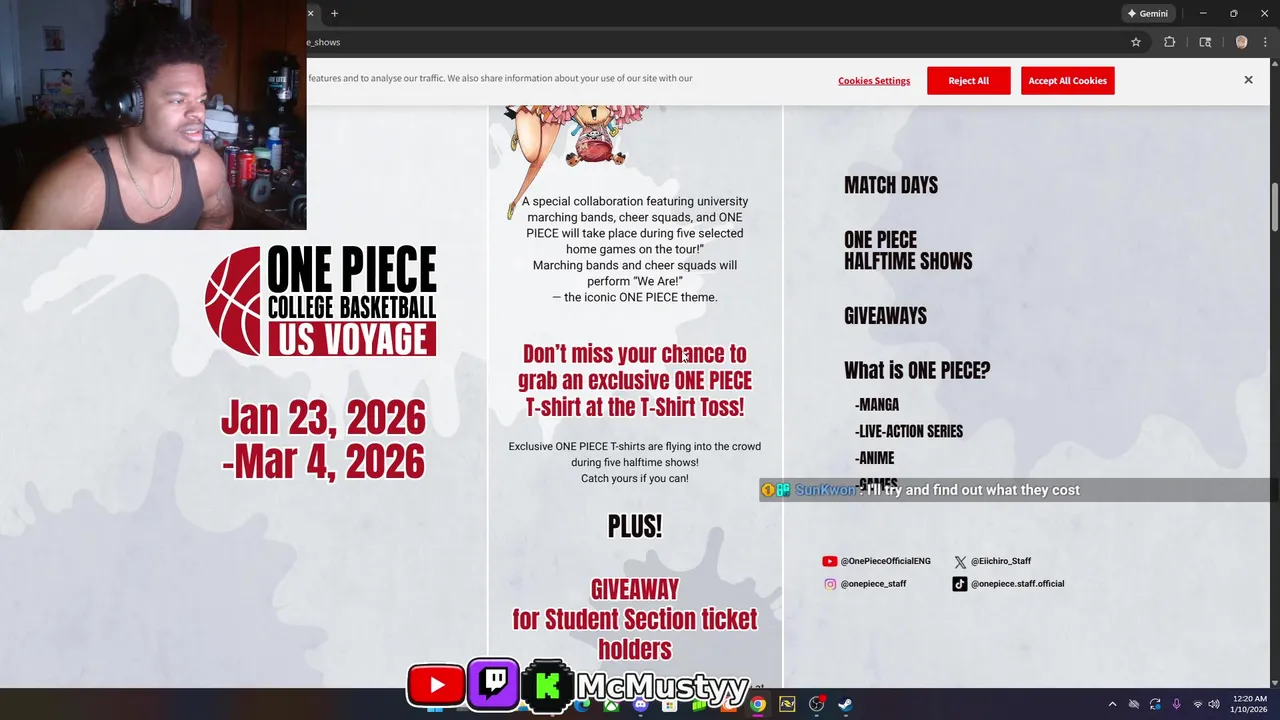This screenshot has width=1280, height=720.
Task: Click the microphone icon in the tray
Action: point(1176,704)
